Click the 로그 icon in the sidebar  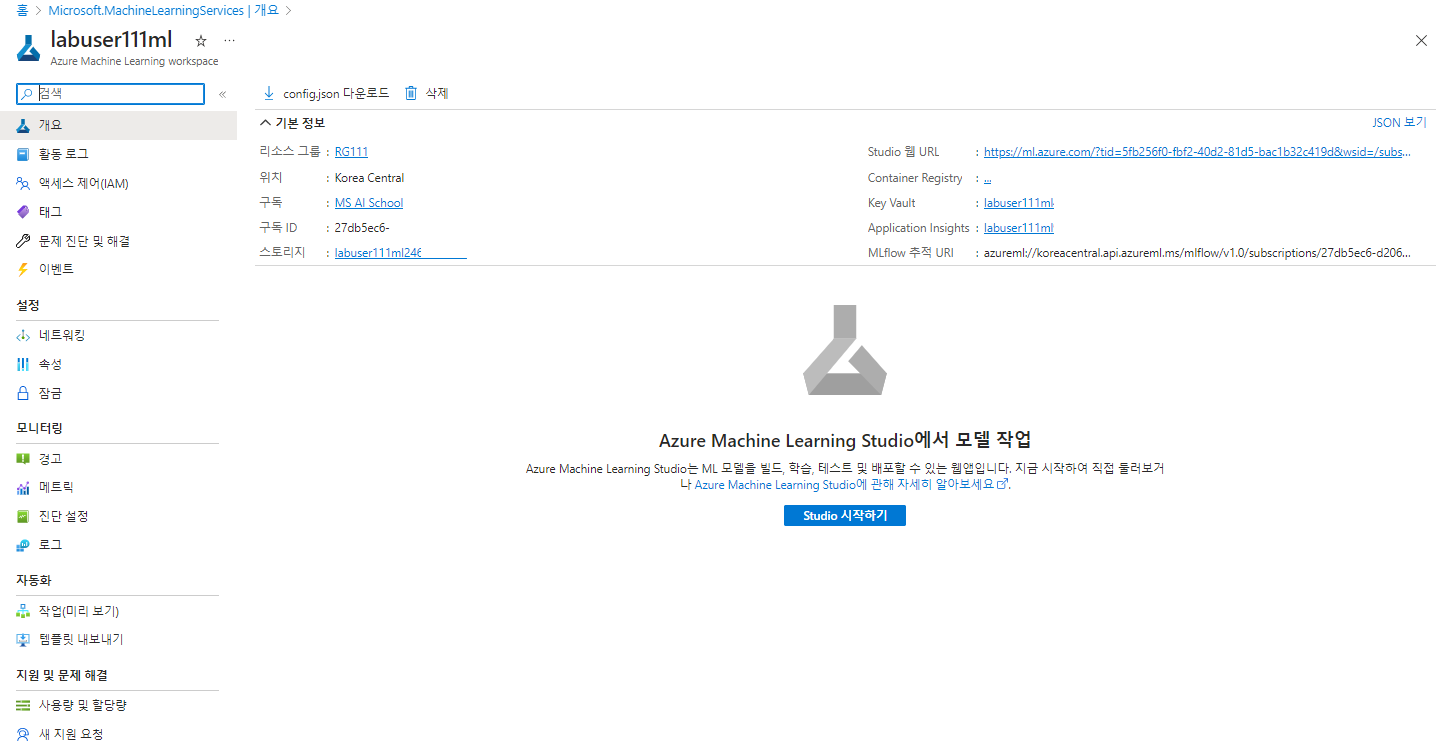[23, 545]
